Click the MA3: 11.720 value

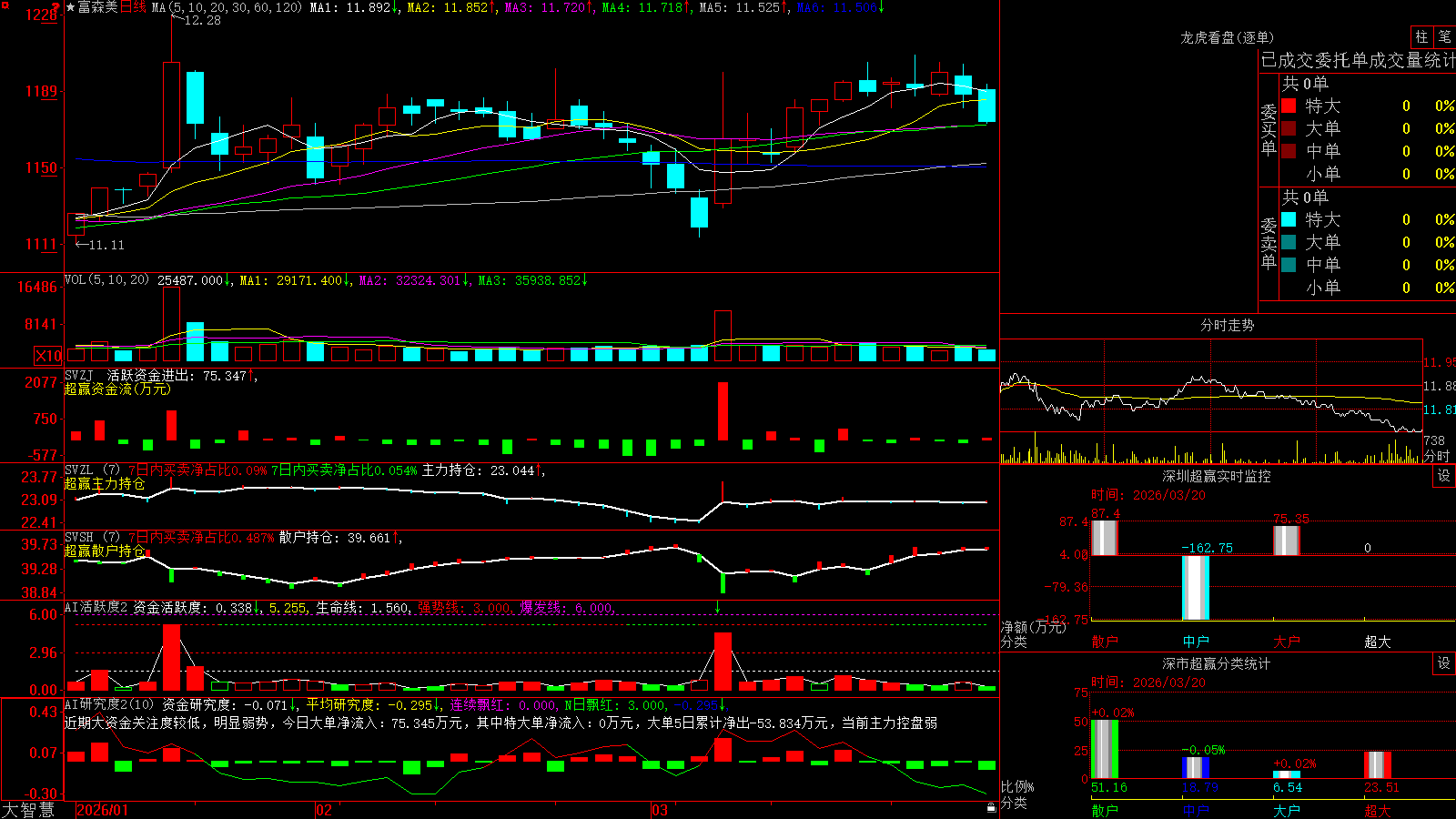[546, 7]
